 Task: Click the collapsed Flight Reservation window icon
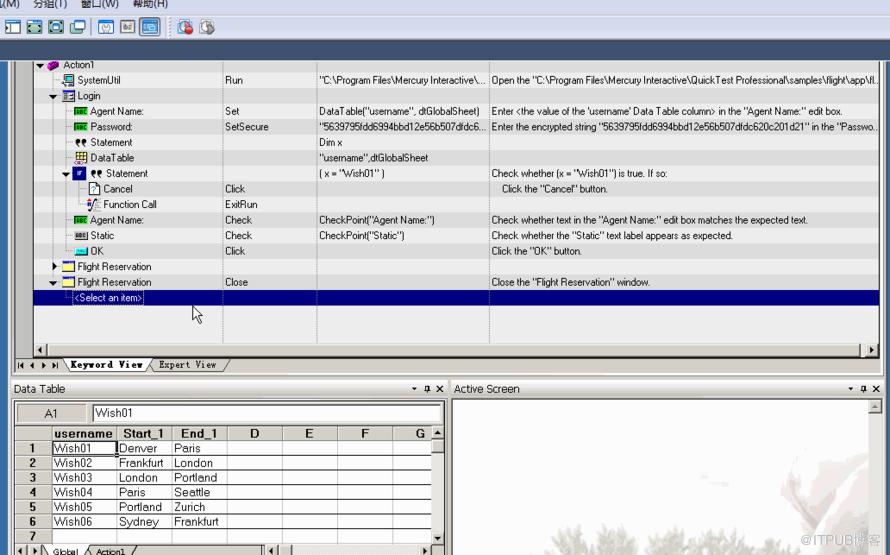coord(69,267)
